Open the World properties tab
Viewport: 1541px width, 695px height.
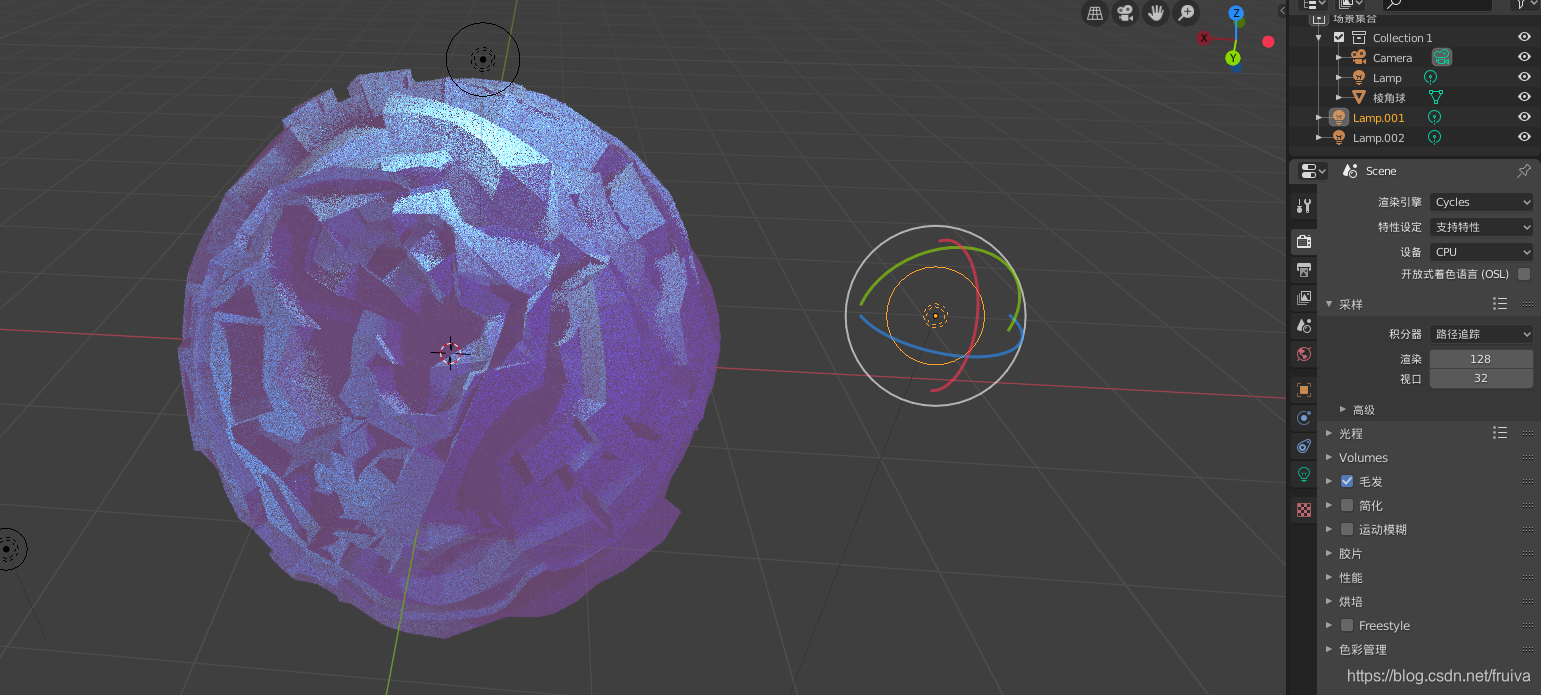tap(1304, 353)
